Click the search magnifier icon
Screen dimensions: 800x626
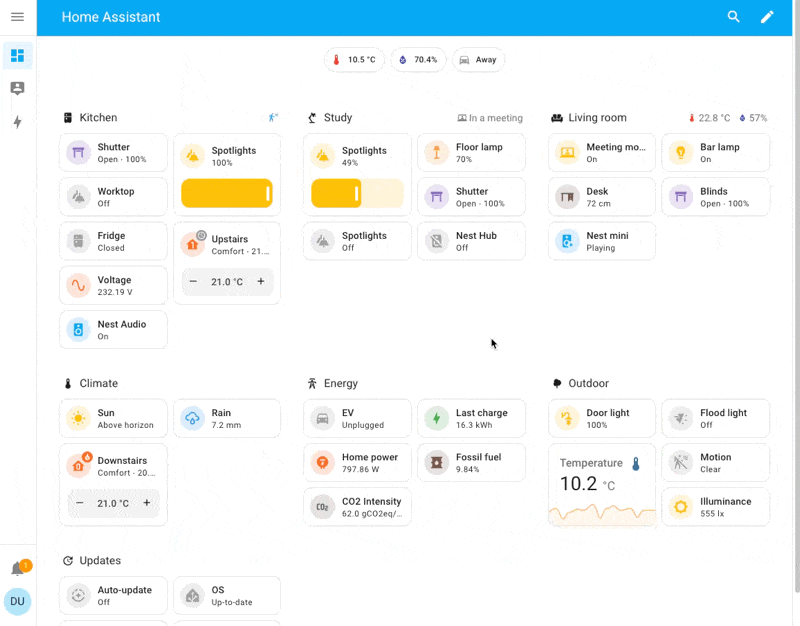pyautogui.click(x=734, y=17)
